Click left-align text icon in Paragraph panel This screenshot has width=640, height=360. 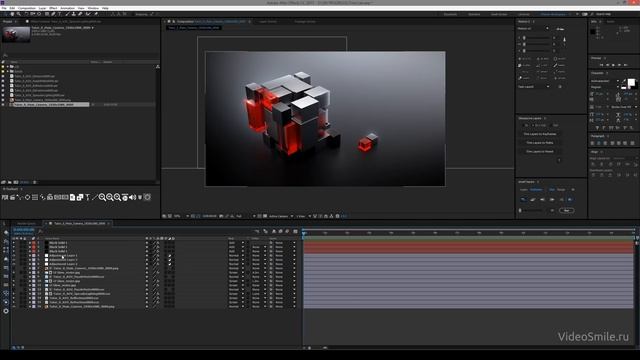593,143
